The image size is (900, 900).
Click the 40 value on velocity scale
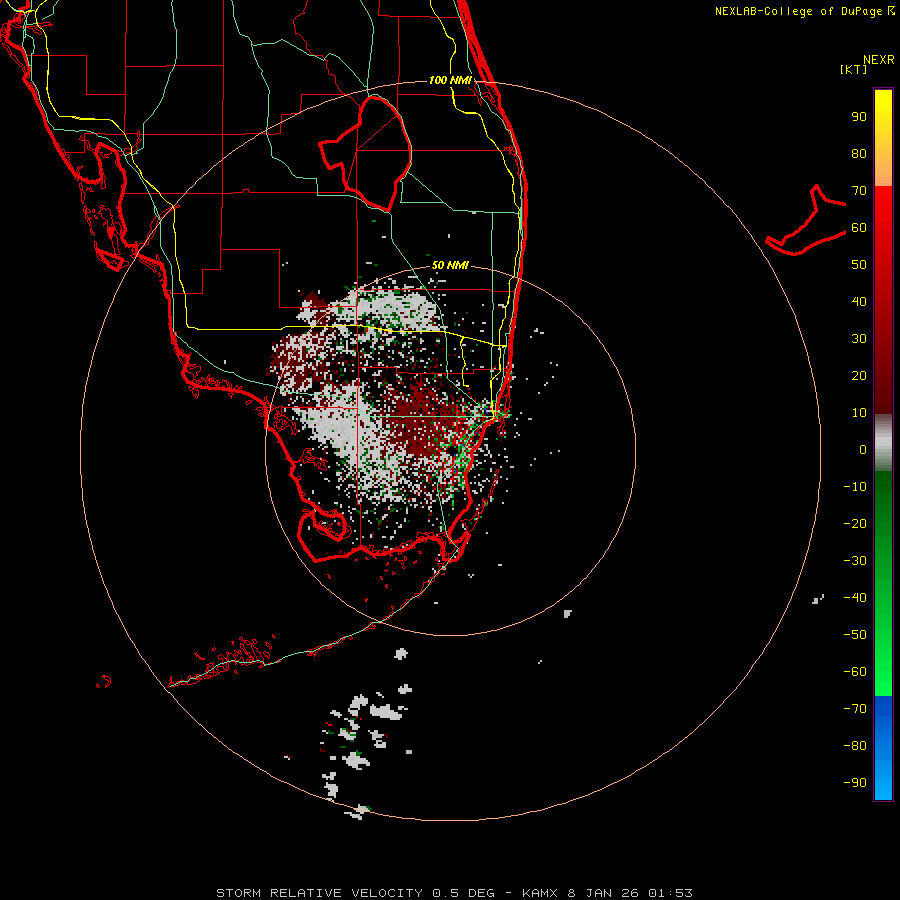point(859,301)
